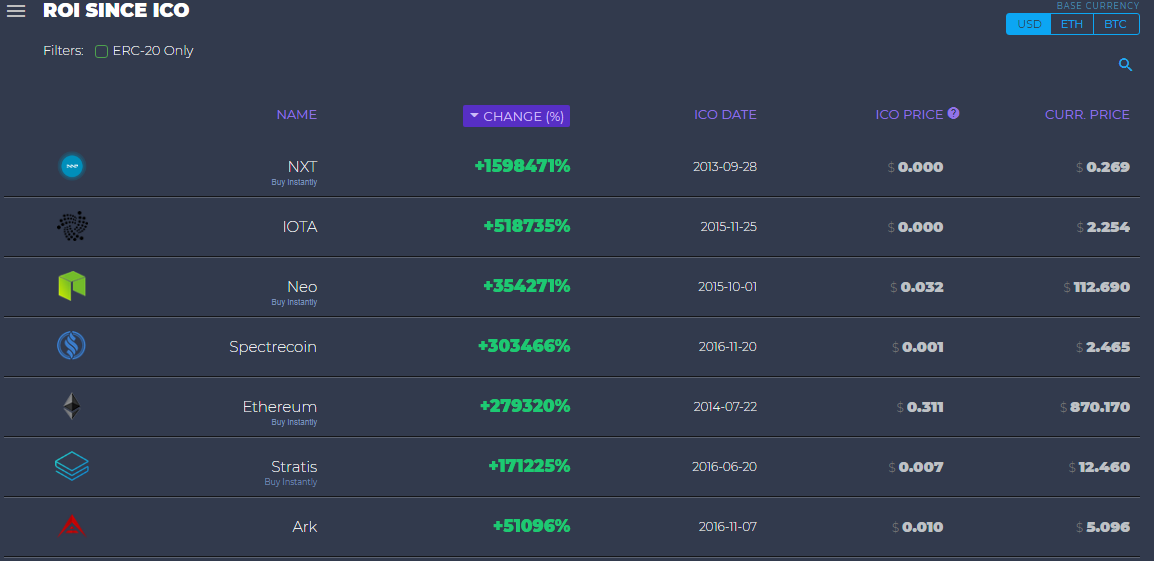Click the +518735% change value
The height and width of the screenshot is (561, 1154).
[x=527, y=227]
